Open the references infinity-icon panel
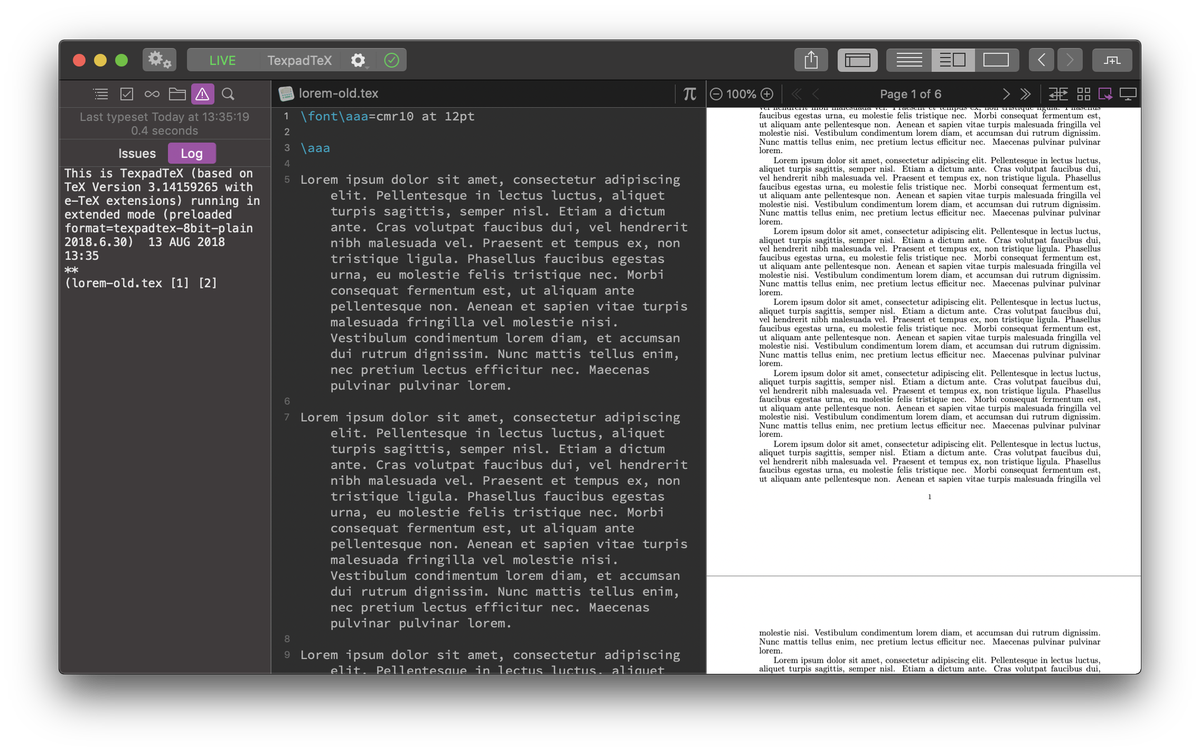 pos(152,94)
